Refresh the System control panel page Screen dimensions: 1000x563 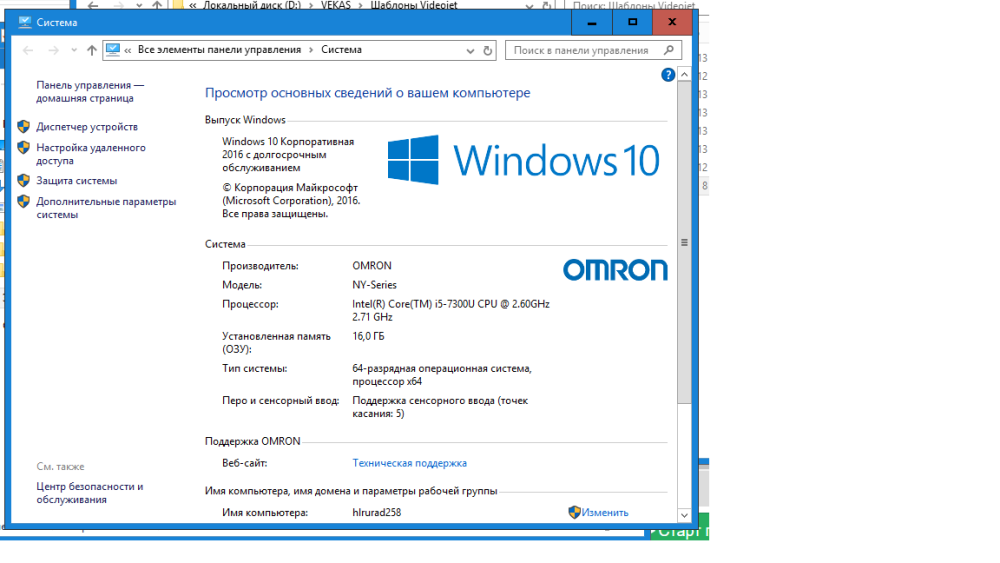(488, 50)
